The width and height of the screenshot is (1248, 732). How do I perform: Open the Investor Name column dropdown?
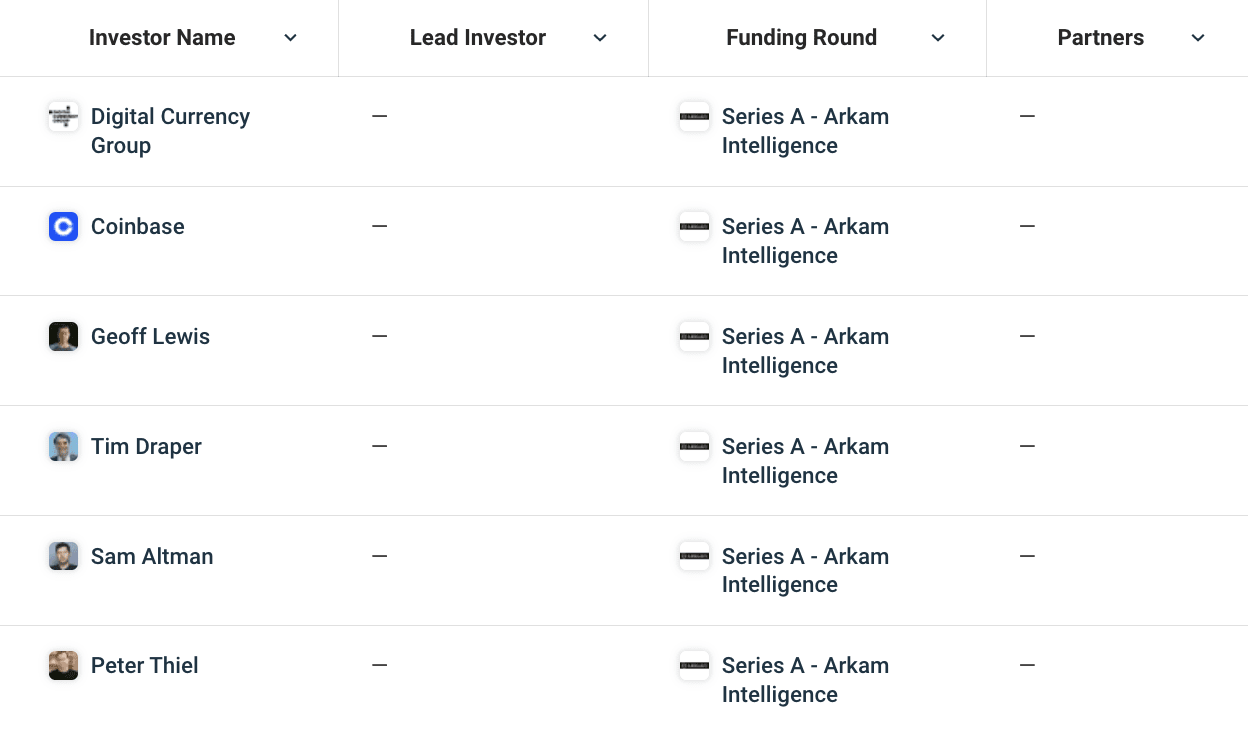pyautogui.click(x=290, y=38)
